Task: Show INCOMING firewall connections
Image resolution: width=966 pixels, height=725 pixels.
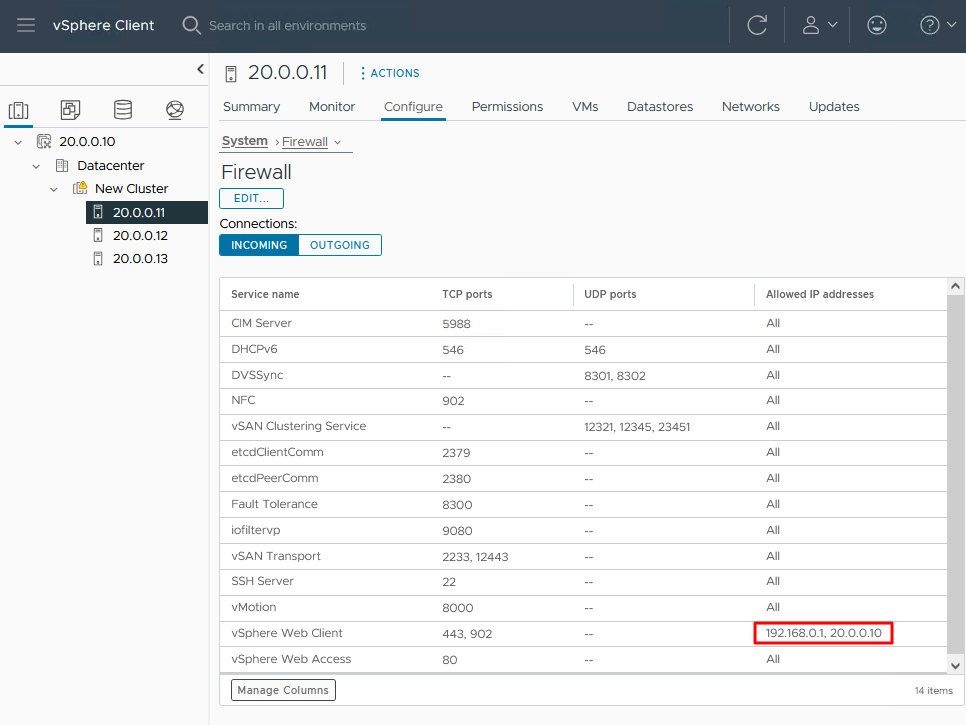Action: point(259,245)
